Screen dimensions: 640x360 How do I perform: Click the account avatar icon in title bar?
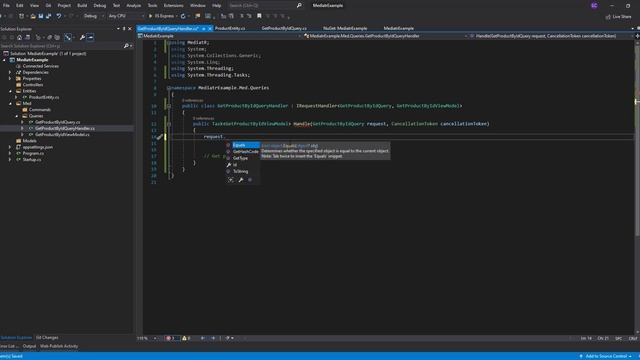(594, 6)
